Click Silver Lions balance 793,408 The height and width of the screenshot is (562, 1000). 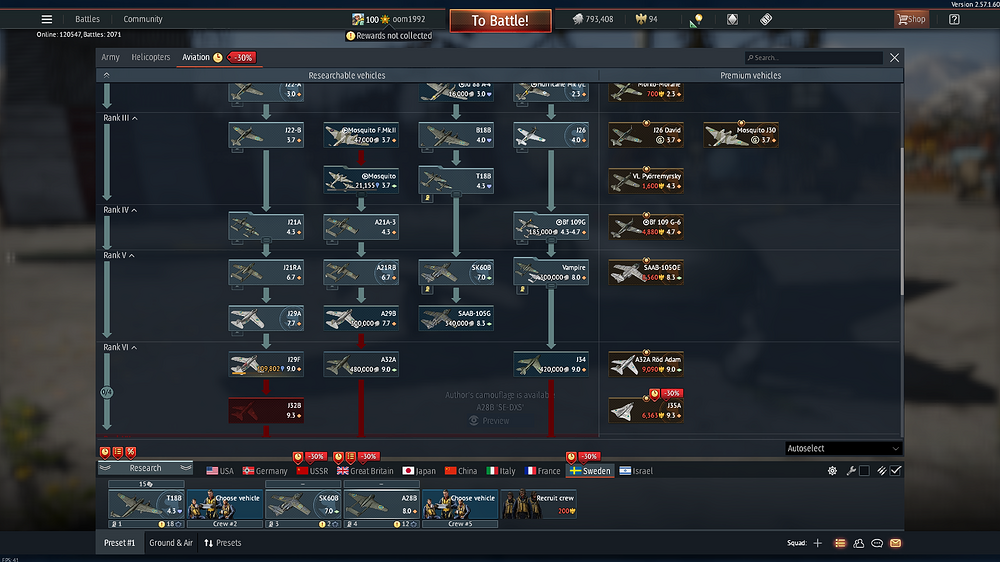click(592, 19)
